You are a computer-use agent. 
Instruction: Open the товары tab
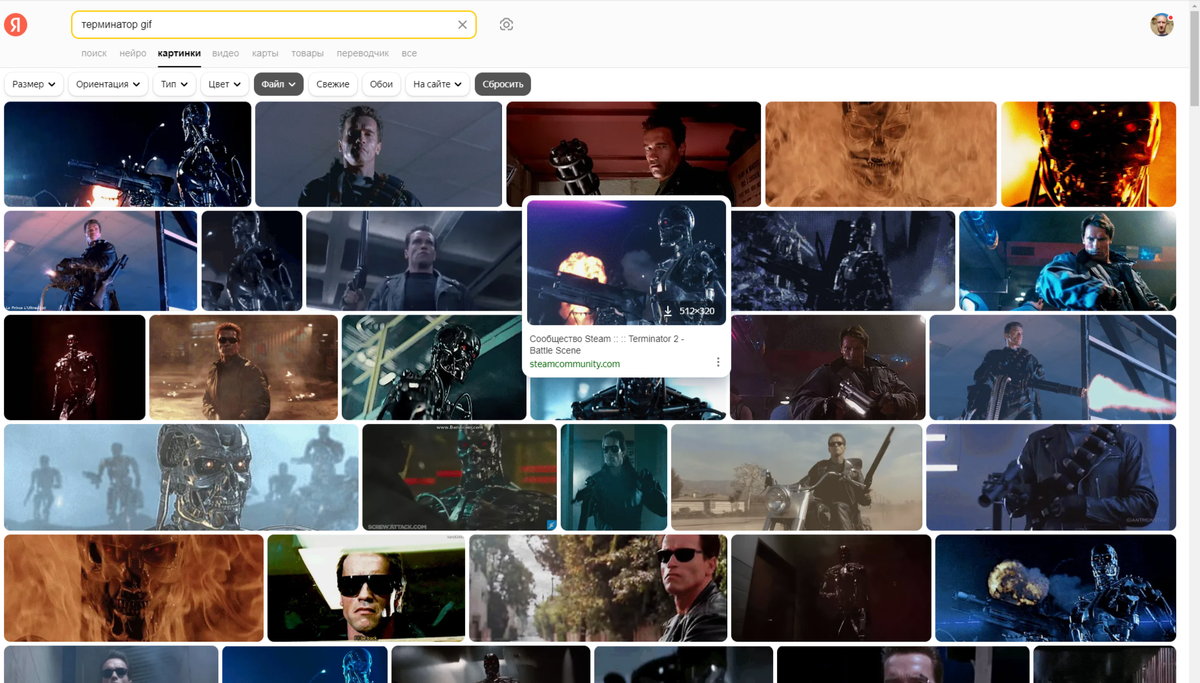(x=308, y=53)
